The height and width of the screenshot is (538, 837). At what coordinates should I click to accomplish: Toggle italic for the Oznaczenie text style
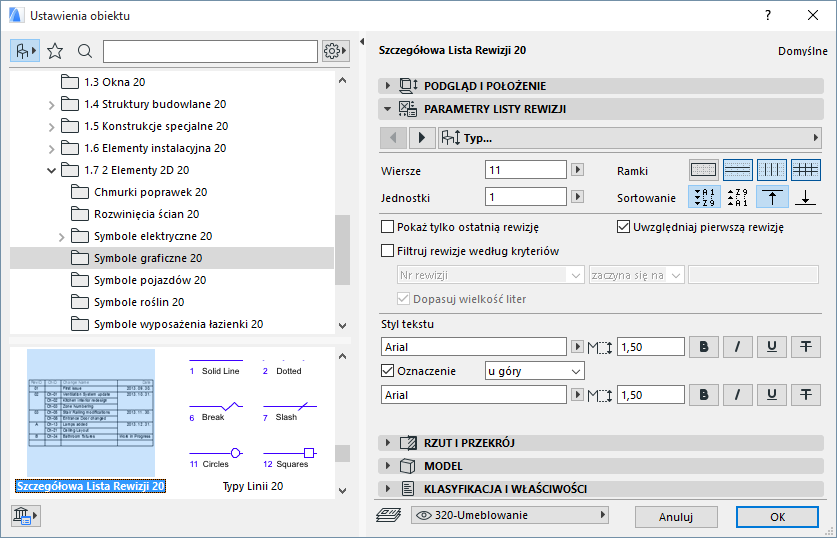point(738,395)
